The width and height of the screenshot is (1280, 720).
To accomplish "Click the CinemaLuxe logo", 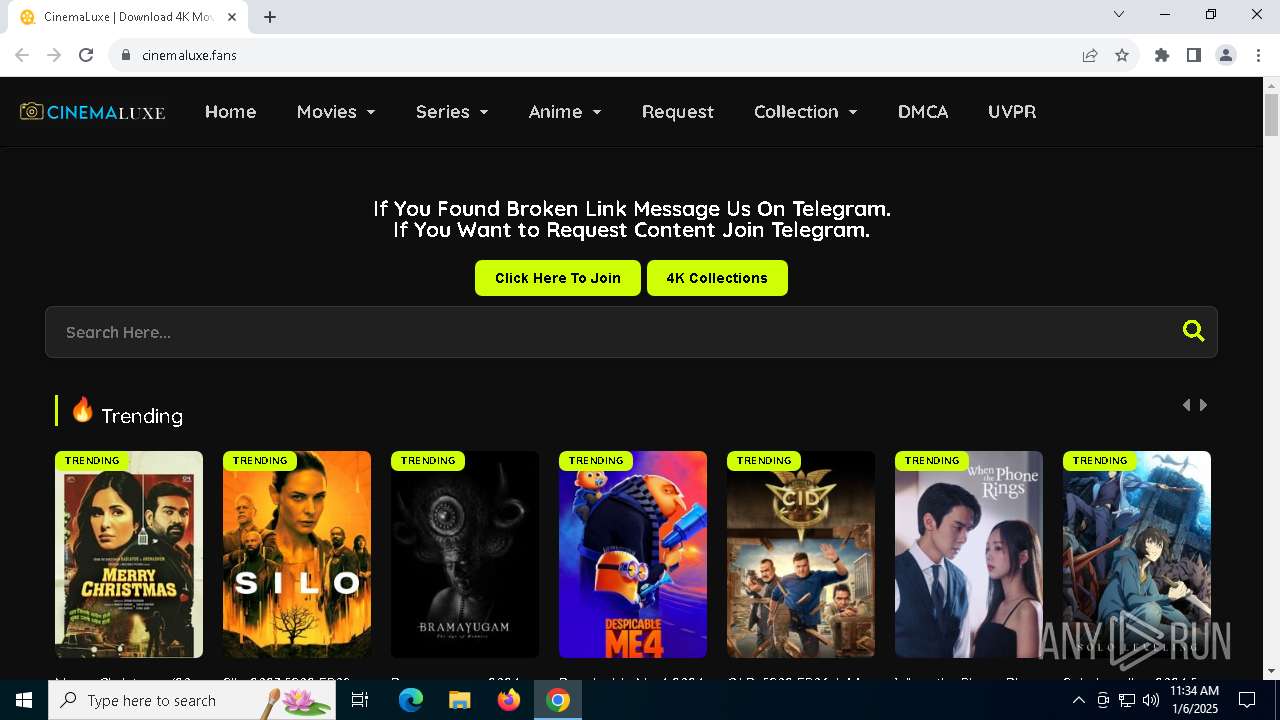I will 93,112.
